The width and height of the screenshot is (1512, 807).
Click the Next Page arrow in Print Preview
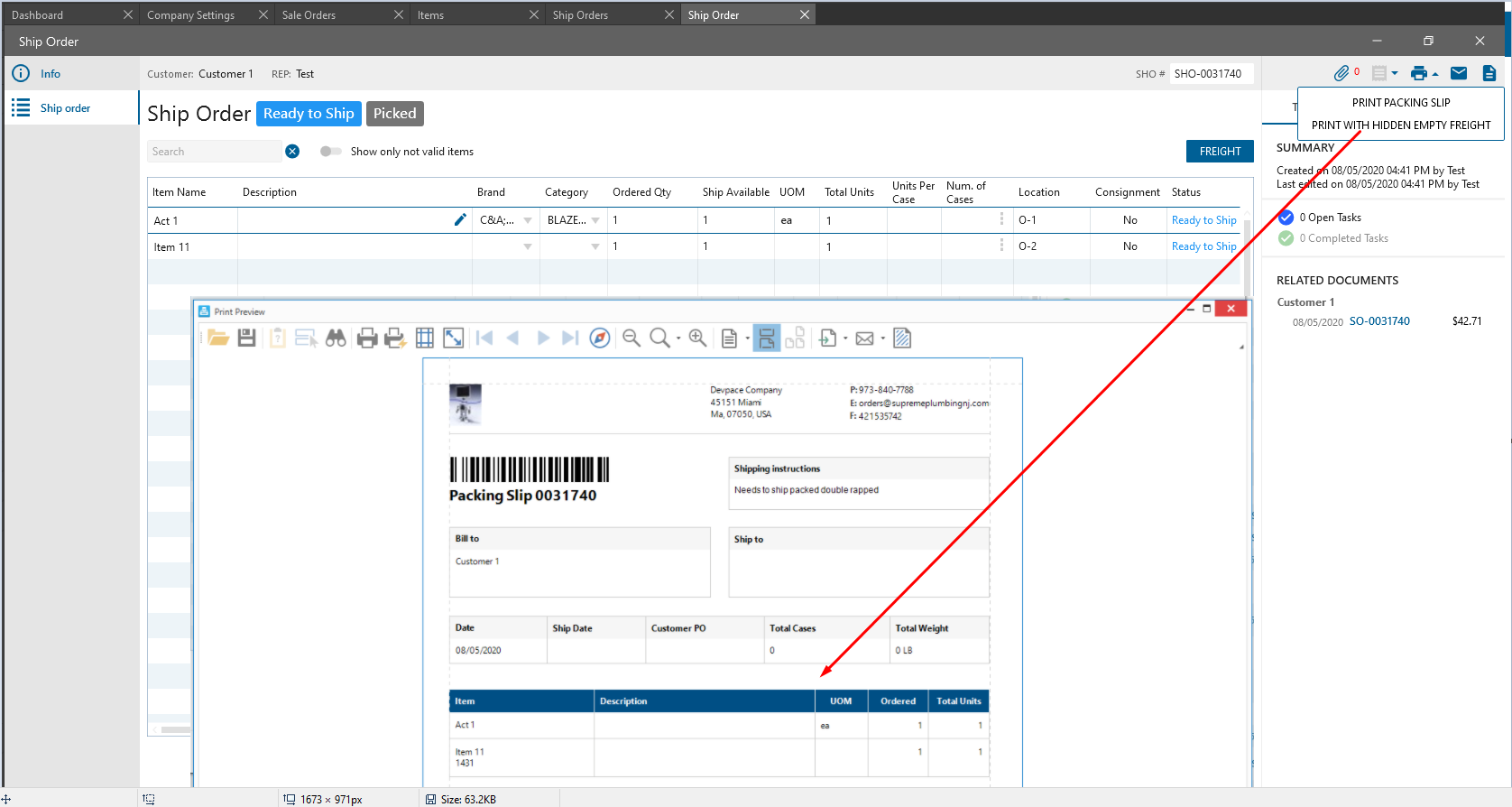542,338
